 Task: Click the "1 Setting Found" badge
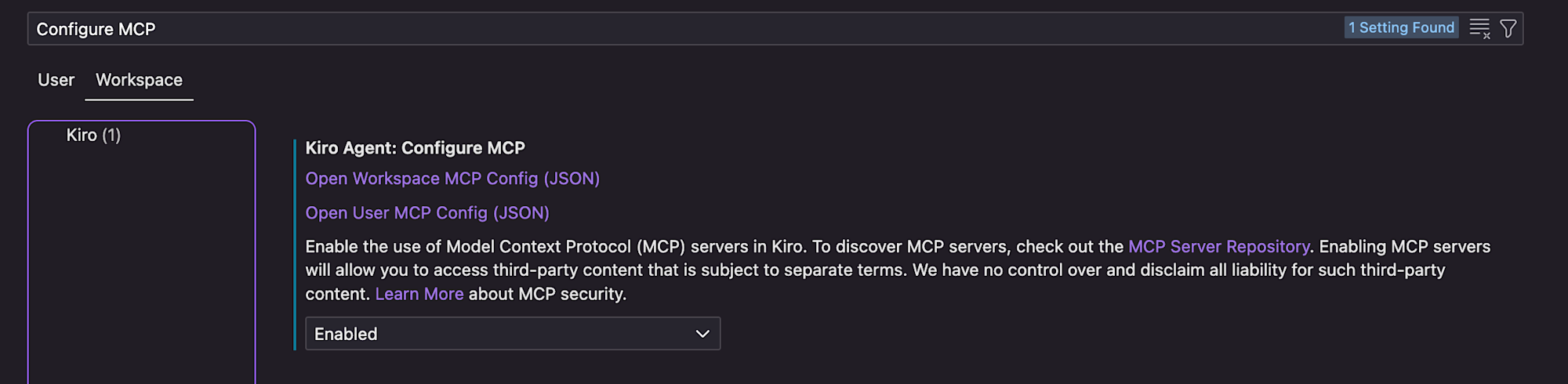(1401, 27)
